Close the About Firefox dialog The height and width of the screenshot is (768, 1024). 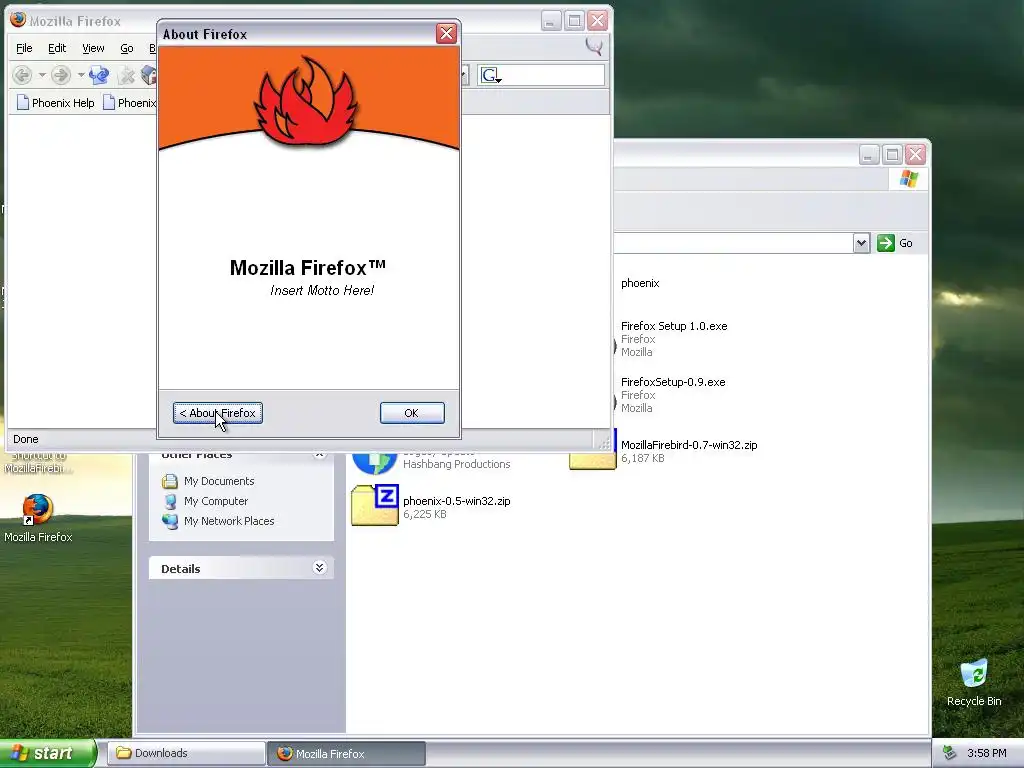tap(447, 34)
